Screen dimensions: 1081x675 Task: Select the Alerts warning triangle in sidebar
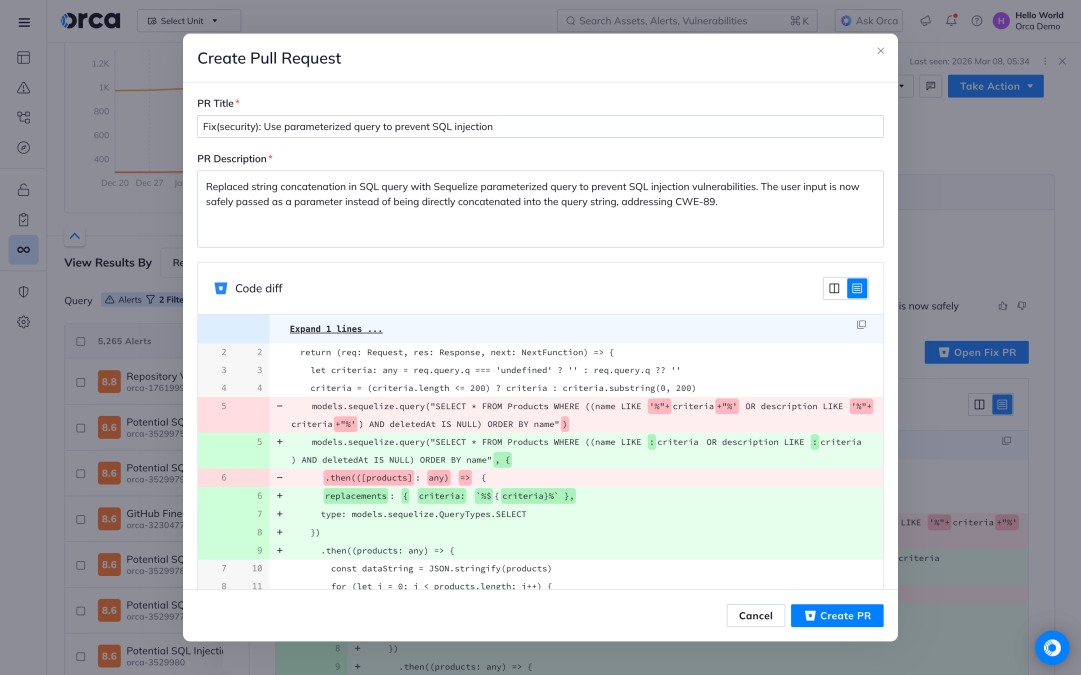point(24,88)
